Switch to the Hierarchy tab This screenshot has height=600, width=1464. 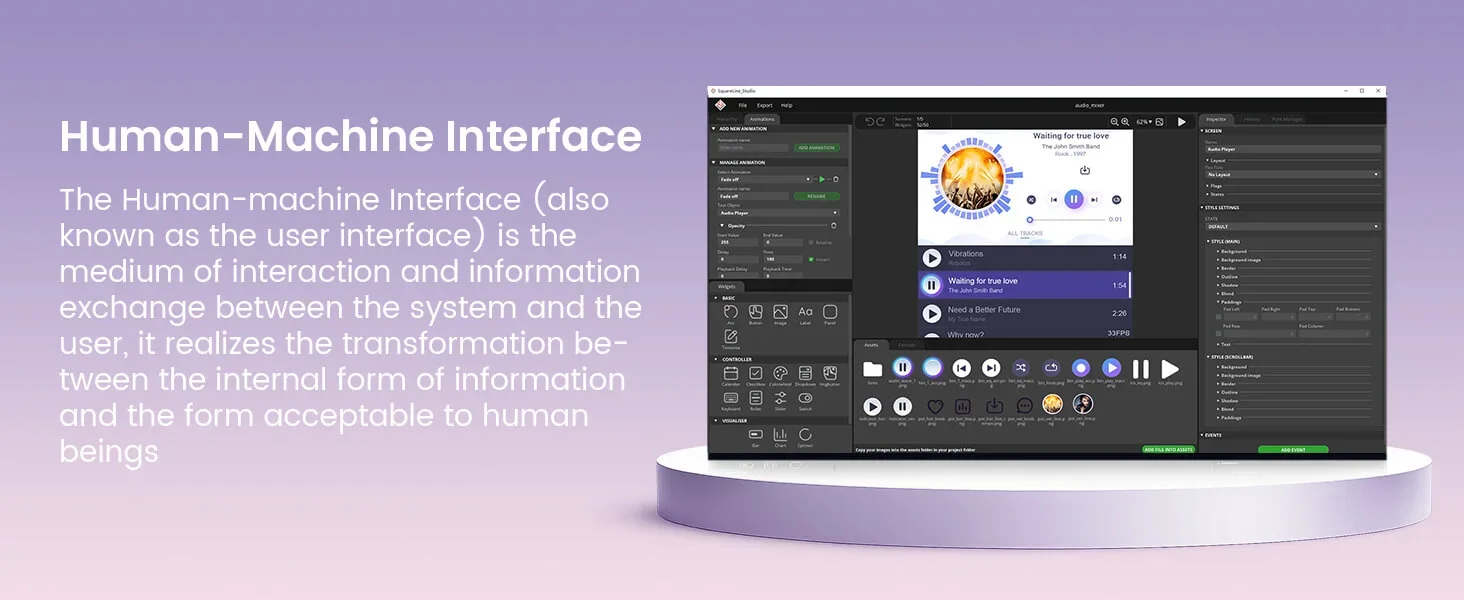click(x=728, y=119)
